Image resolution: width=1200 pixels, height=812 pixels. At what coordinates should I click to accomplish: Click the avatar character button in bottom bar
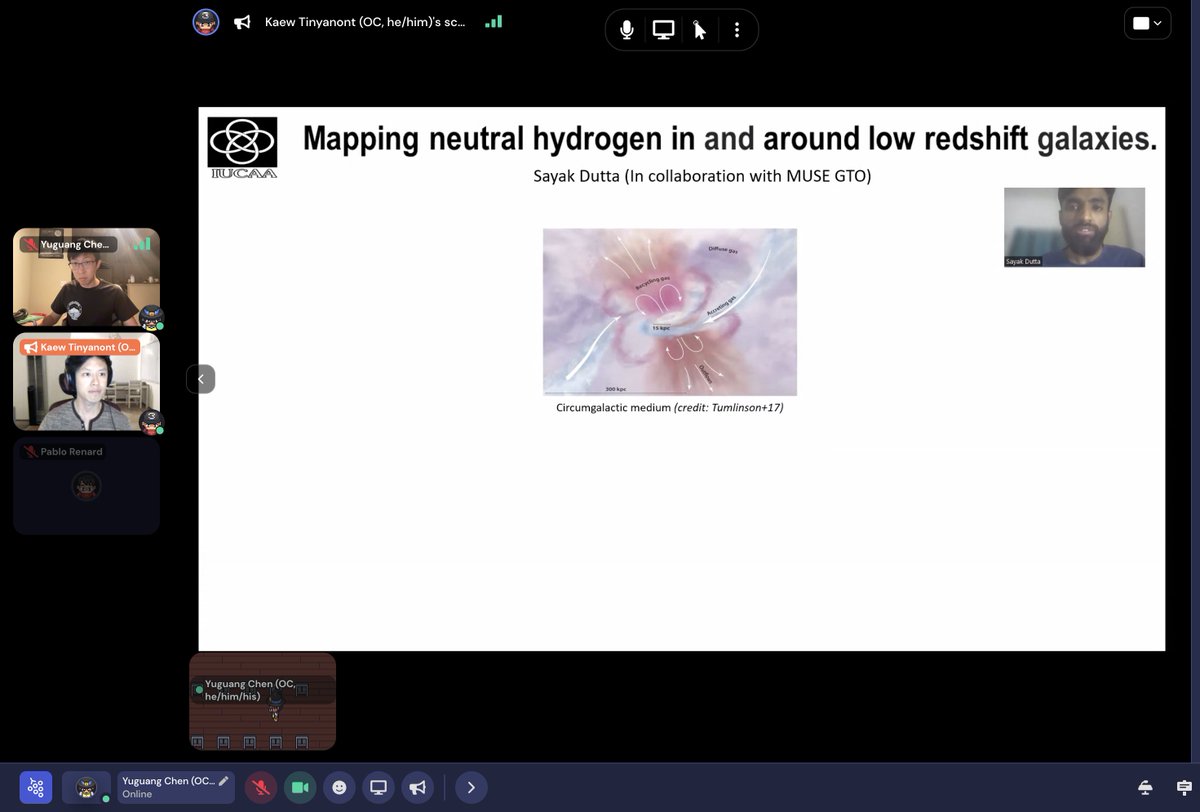(x=87, y=787)
